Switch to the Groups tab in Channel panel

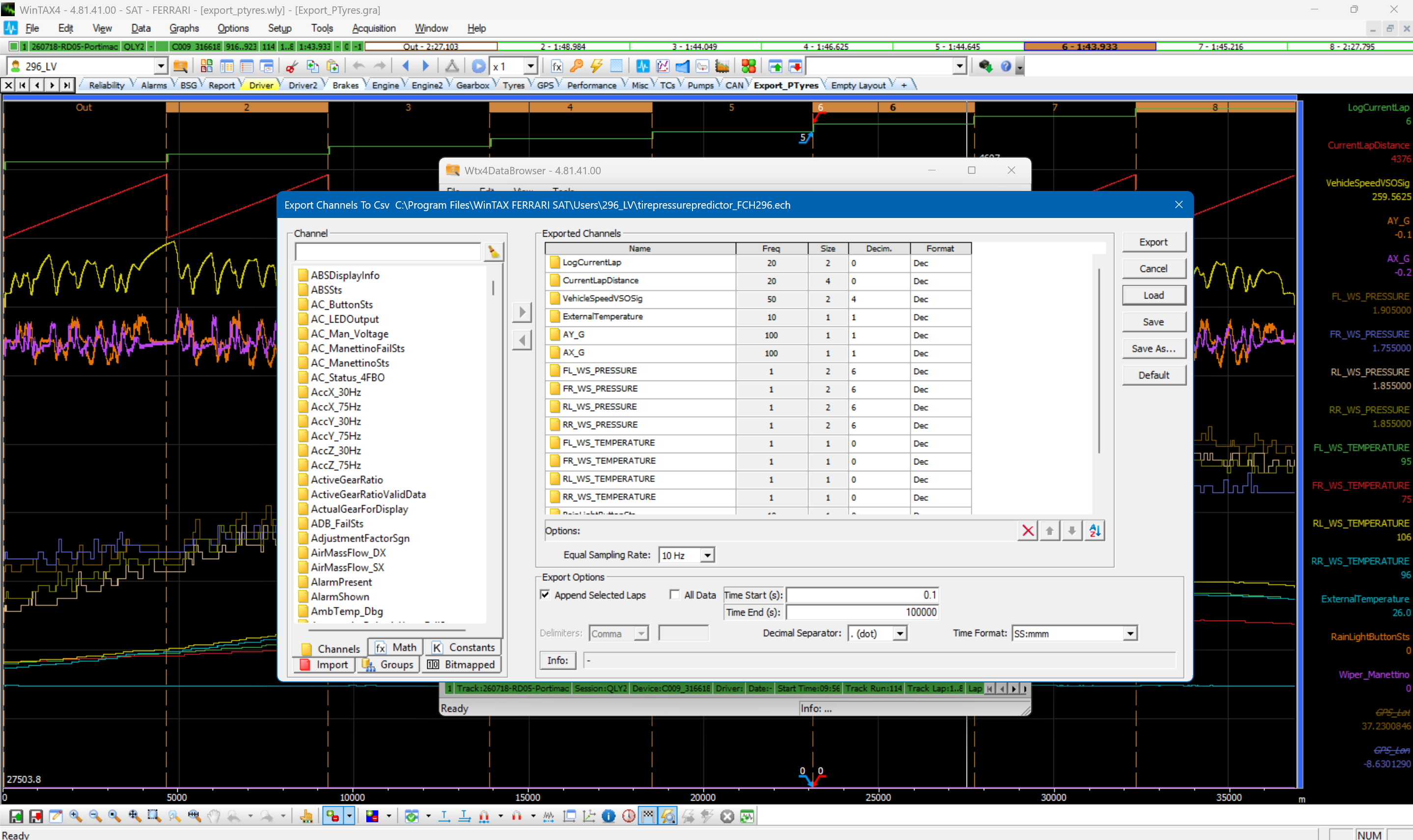coord(388,665)
